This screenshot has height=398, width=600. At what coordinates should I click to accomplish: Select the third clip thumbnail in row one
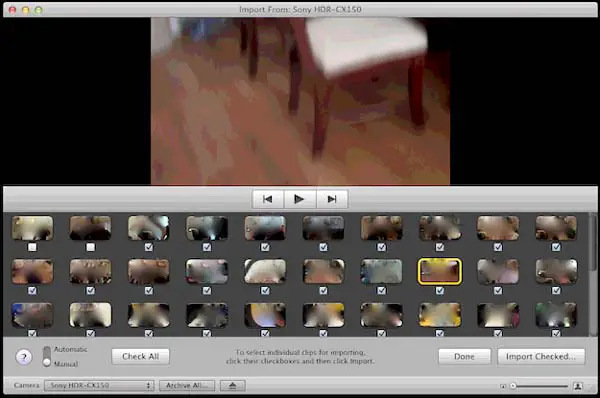point(148,228)
